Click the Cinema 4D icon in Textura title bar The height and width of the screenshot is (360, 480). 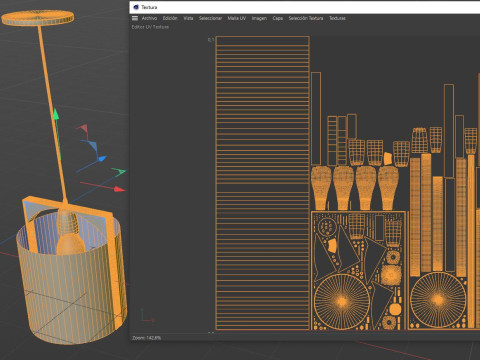pos(136,7)
